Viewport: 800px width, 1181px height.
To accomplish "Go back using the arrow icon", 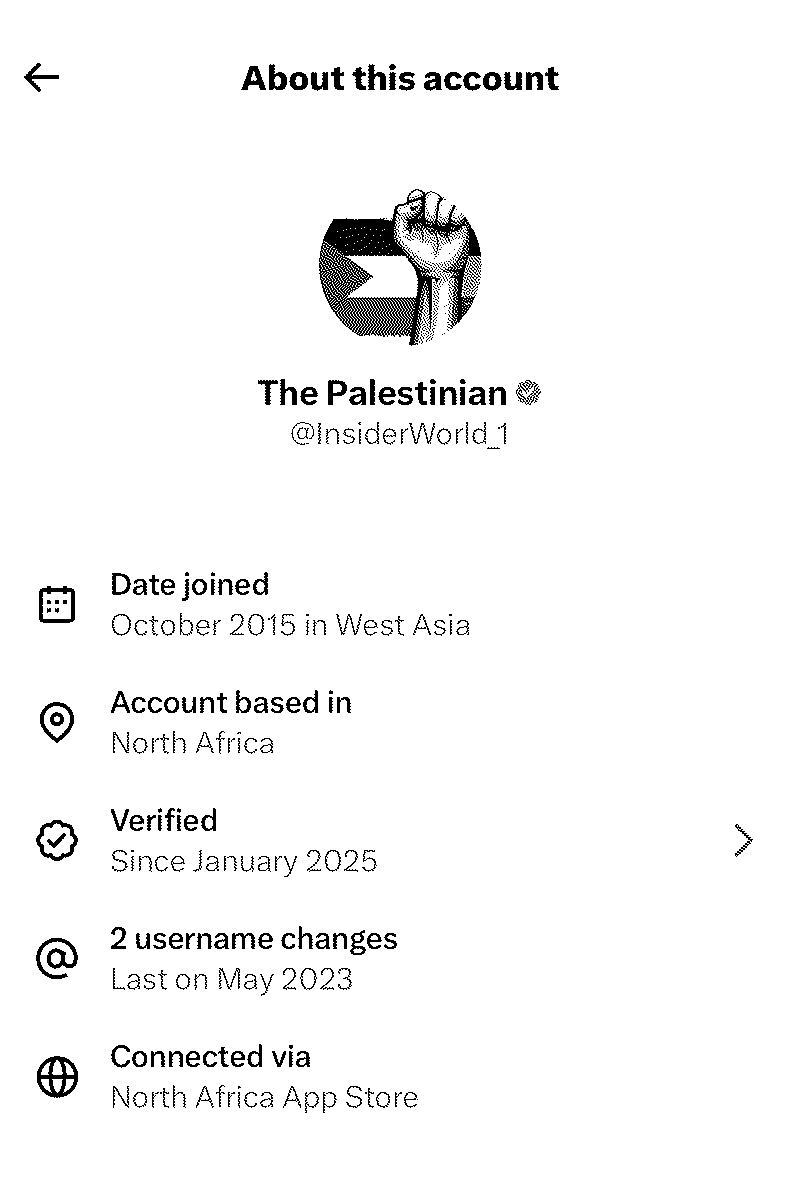I will click(42, 77).
